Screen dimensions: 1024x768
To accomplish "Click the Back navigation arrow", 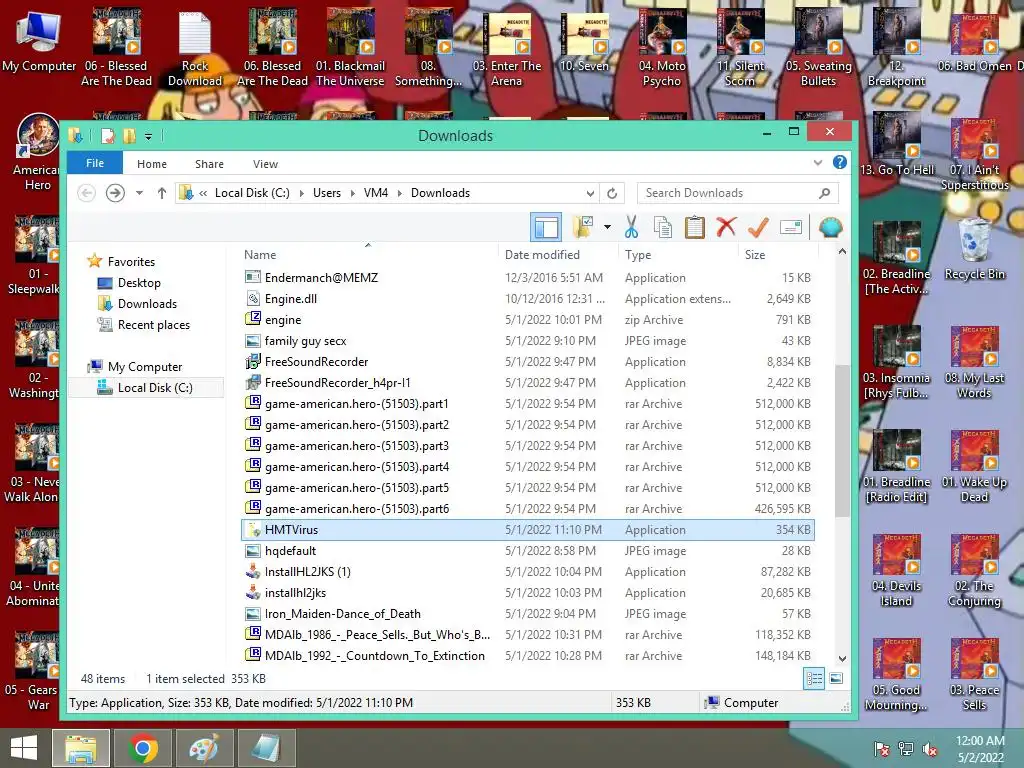I will [86, 193].
